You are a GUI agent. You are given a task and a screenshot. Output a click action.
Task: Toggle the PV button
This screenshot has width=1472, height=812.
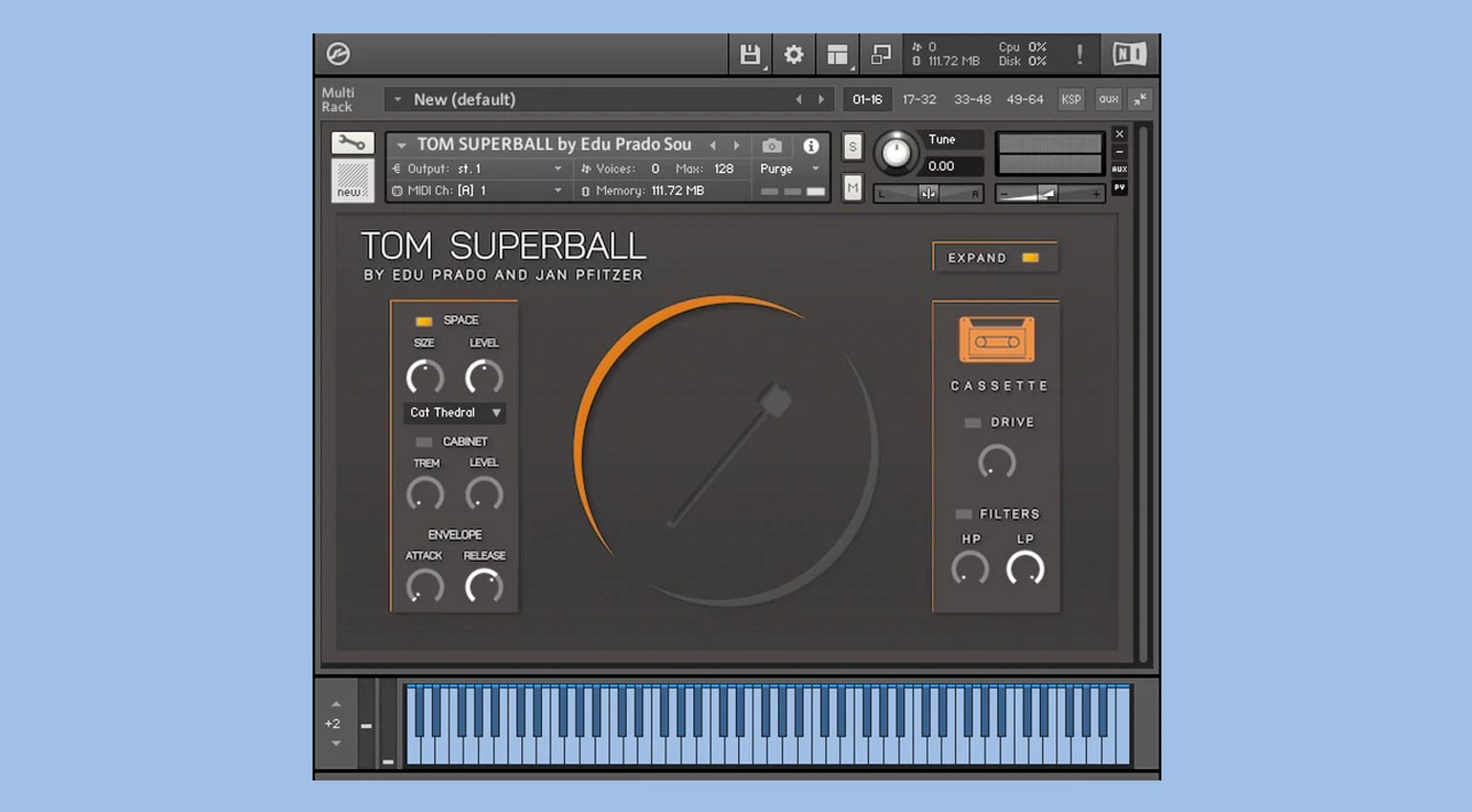[1119, 187]
